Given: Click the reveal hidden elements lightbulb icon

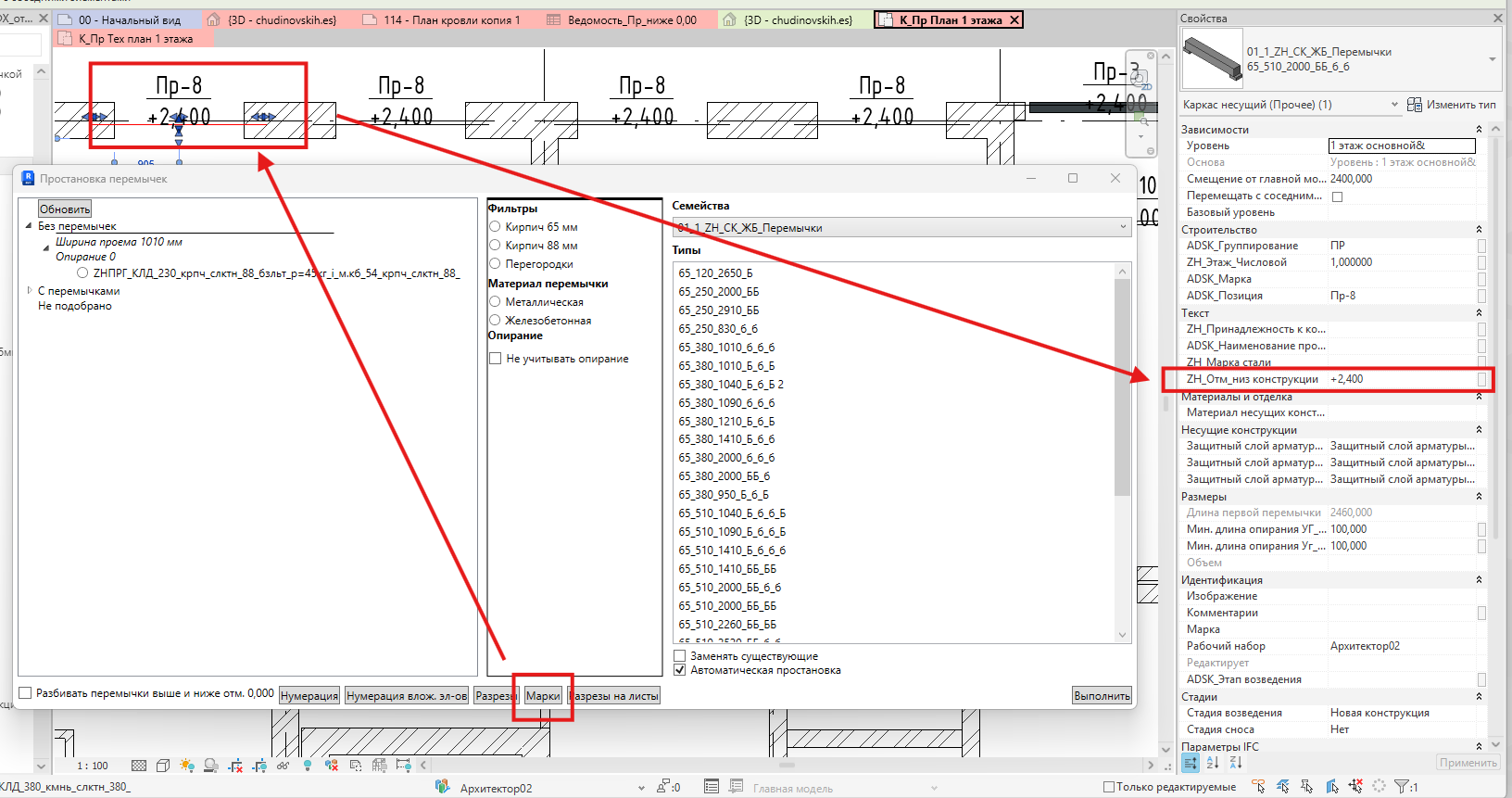Looking at the screenshot, I should click(308, 766).
